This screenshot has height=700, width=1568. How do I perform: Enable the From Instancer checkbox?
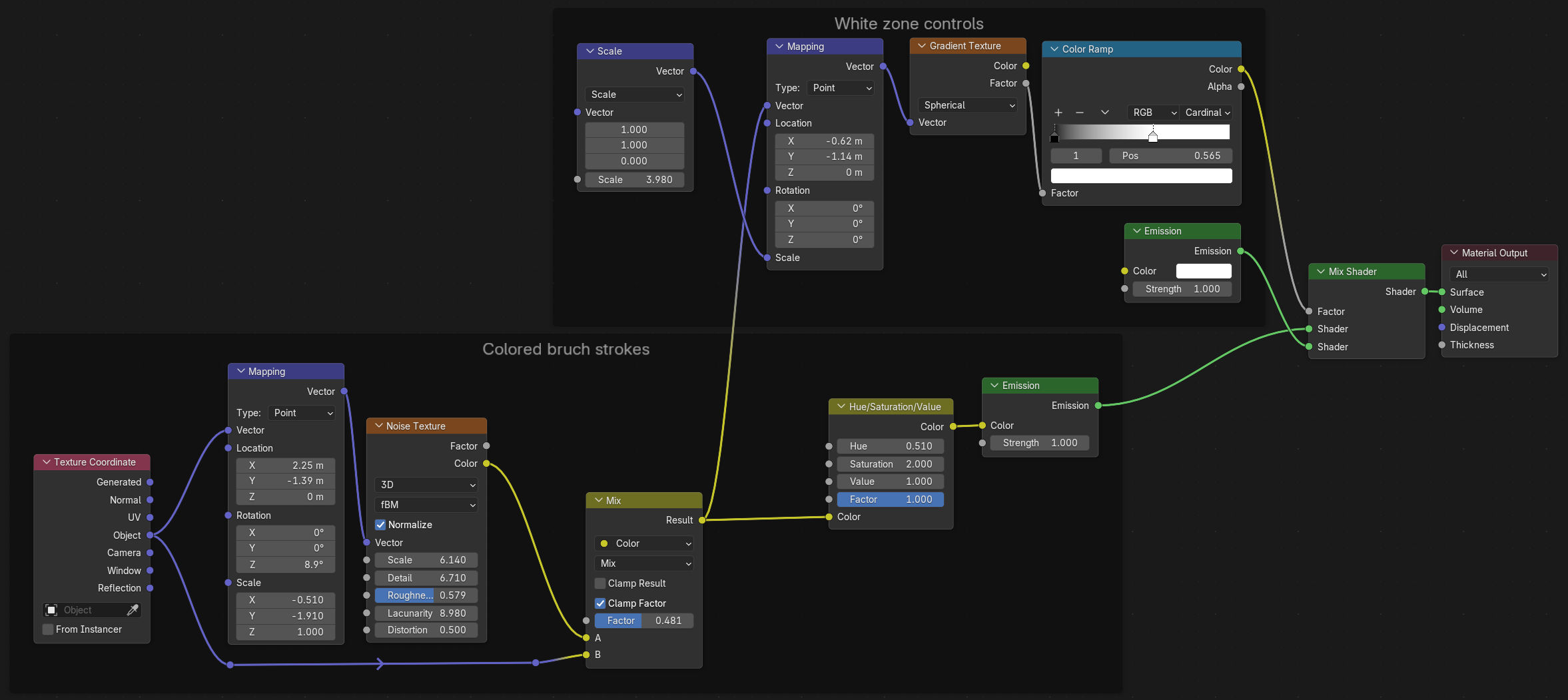click(x=48, y=629)
